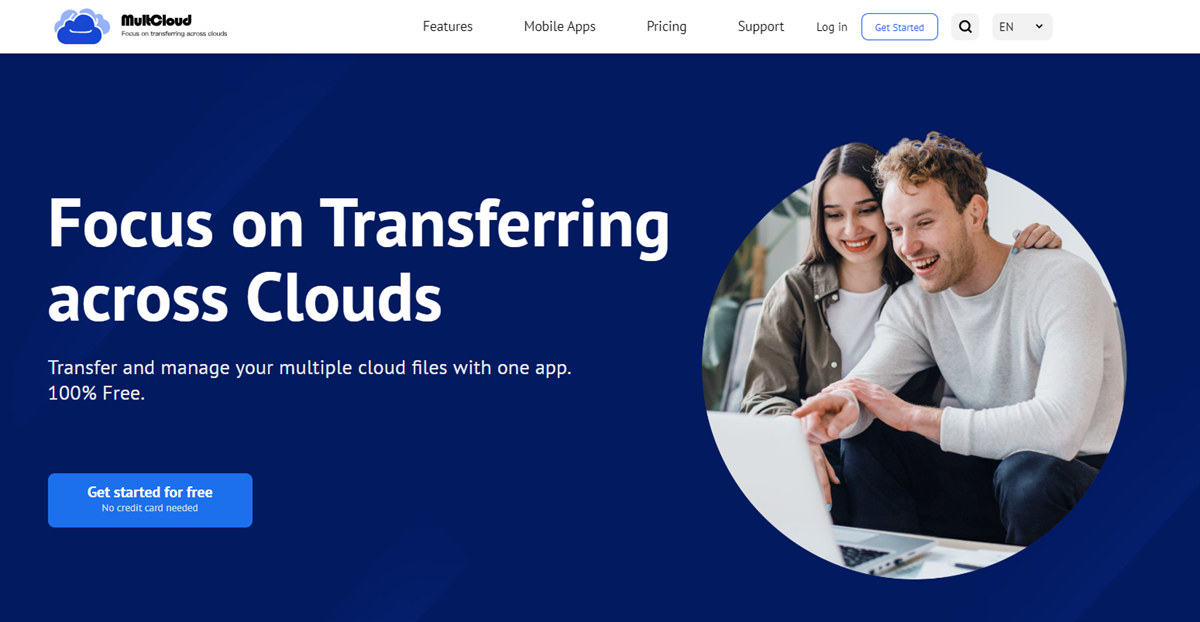Open the Features menu
Image resolution: width=1200 pixels, height=622 pixels.
tap(448, 27)
